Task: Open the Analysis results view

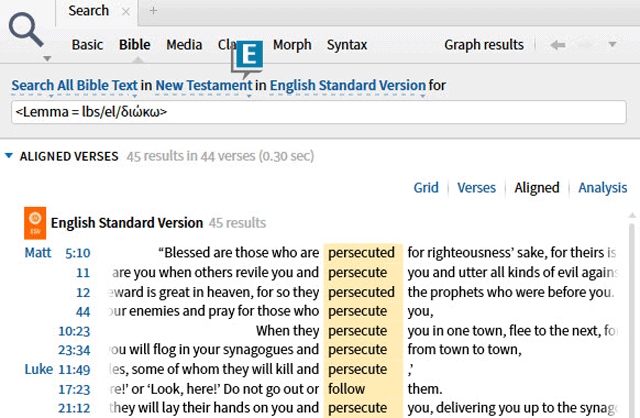Action: (602, 188)
